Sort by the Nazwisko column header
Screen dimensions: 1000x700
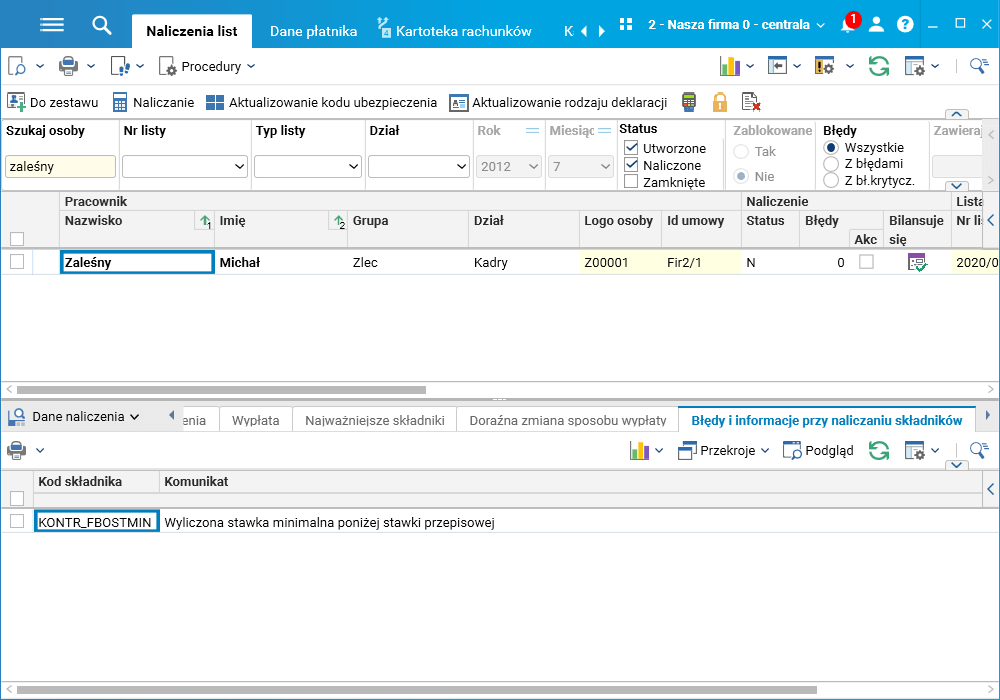point(93,221)
